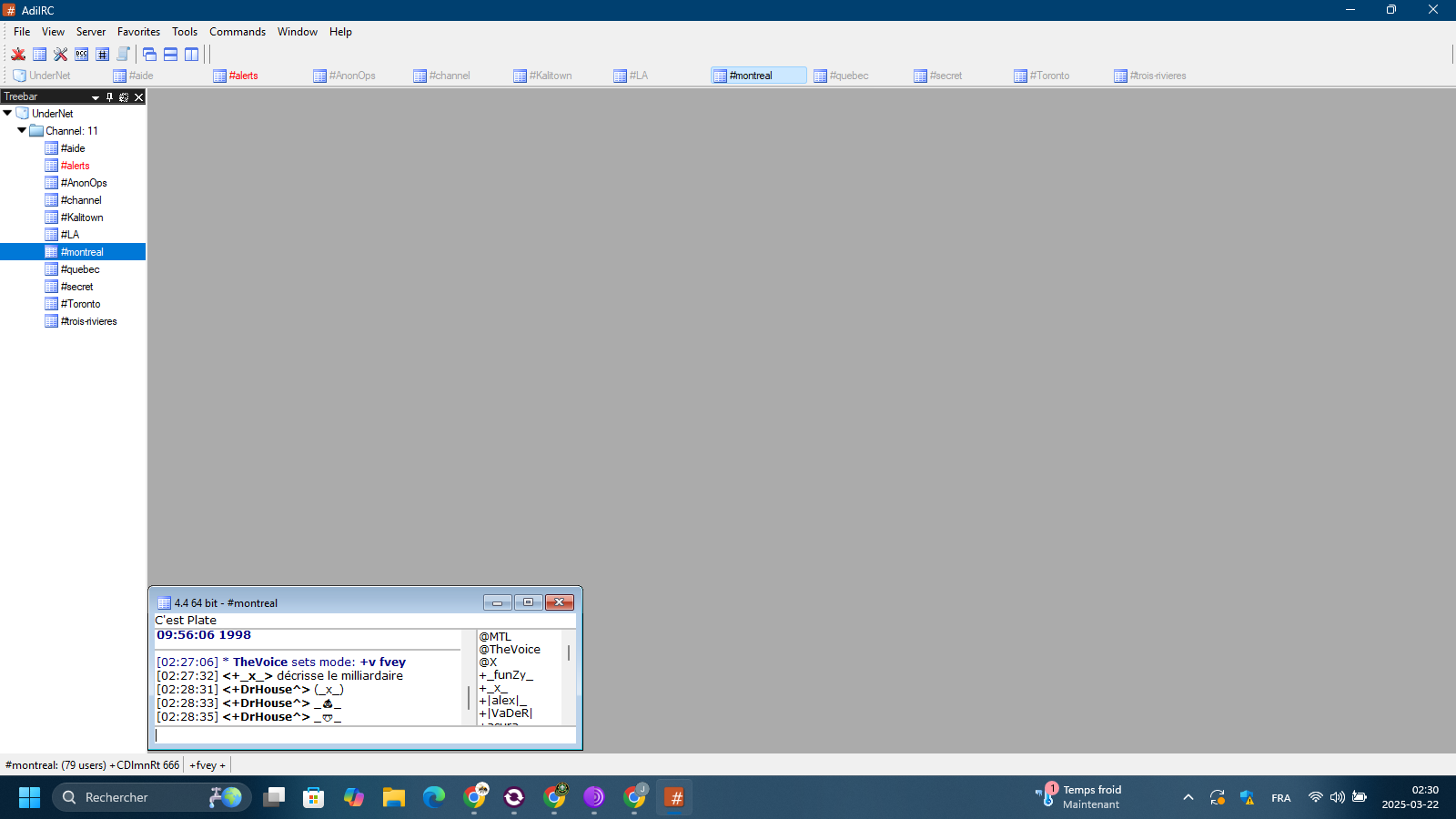Select #trois-rivieres in the Treebar

pyautogui.click(x=88, y=321)
